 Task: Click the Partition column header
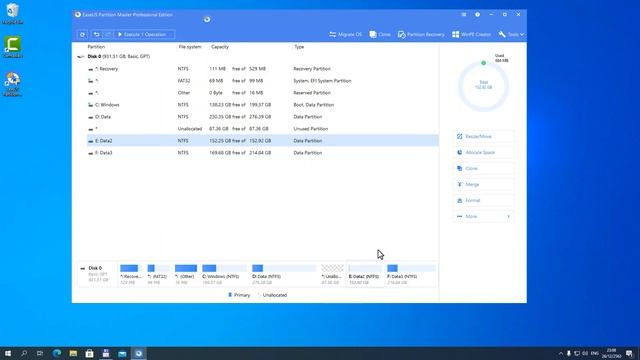(x=96, y=47)
